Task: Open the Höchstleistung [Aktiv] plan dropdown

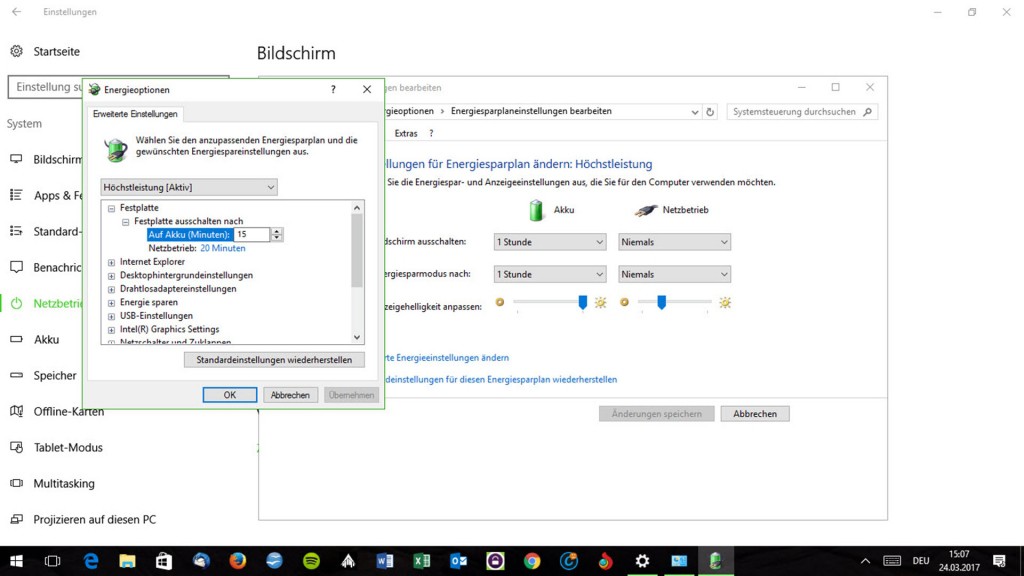Action: coord(189,187)
